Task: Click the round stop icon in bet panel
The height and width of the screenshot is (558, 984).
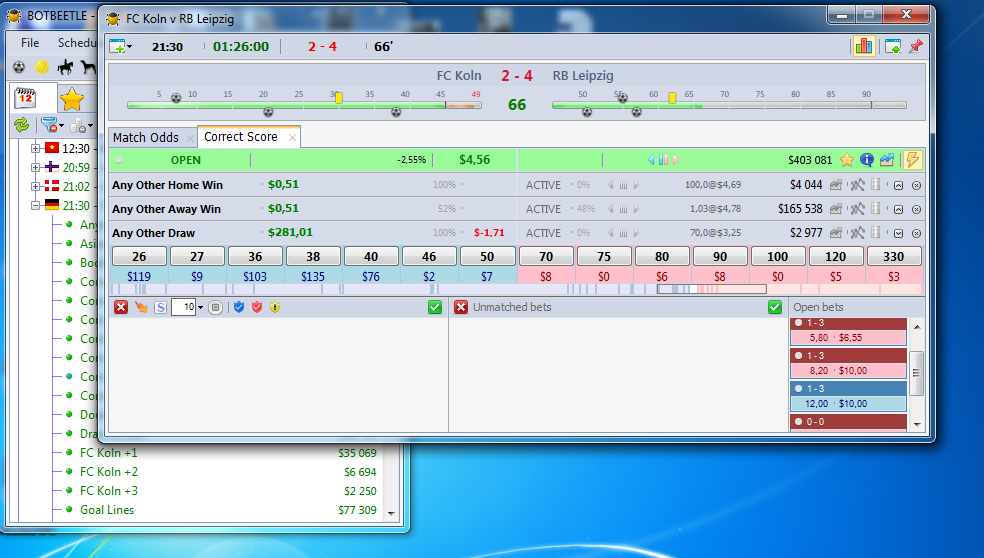Action: point(215,308)
